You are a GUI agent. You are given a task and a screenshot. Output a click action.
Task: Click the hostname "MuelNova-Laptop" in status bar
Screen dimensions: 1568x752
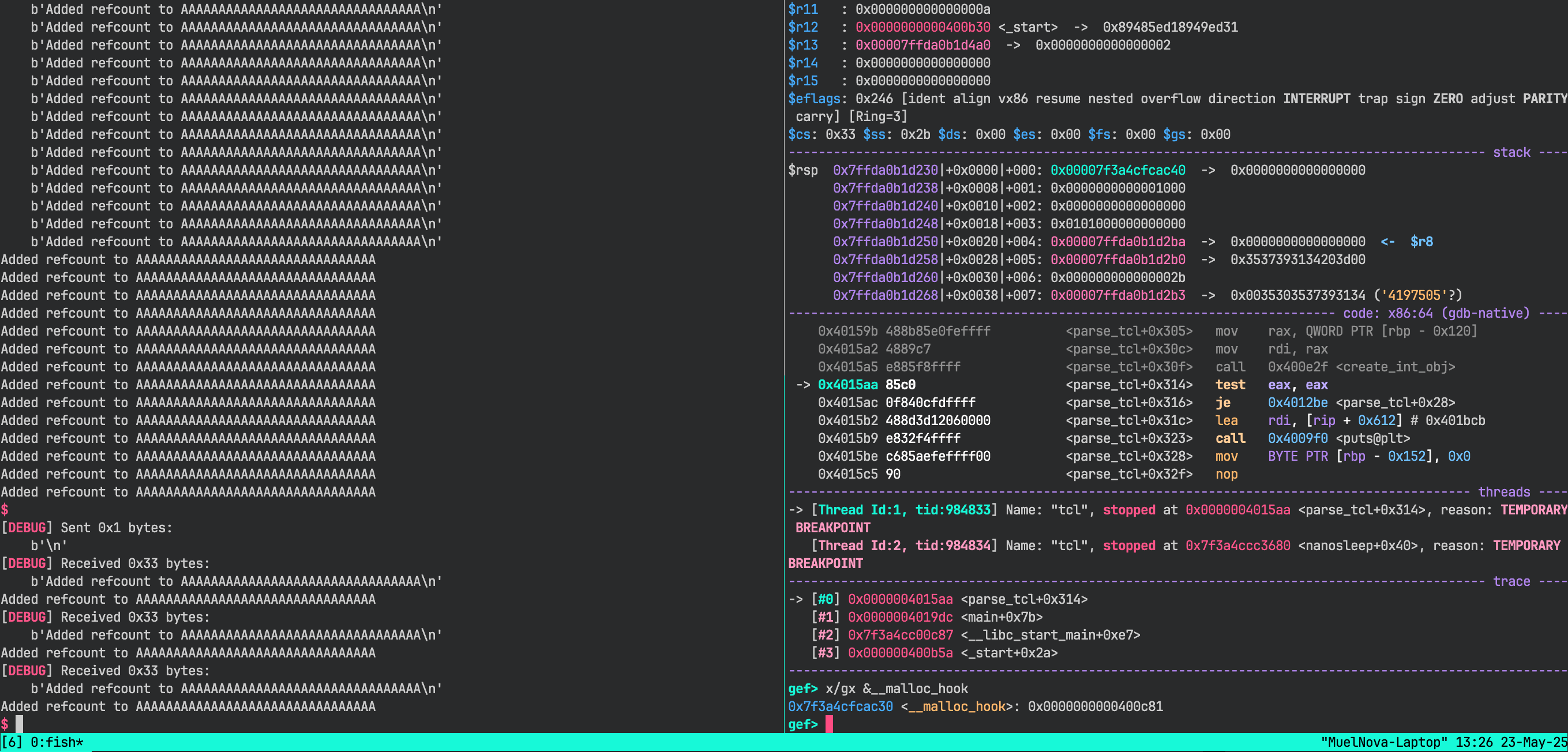click(1383, 742)
